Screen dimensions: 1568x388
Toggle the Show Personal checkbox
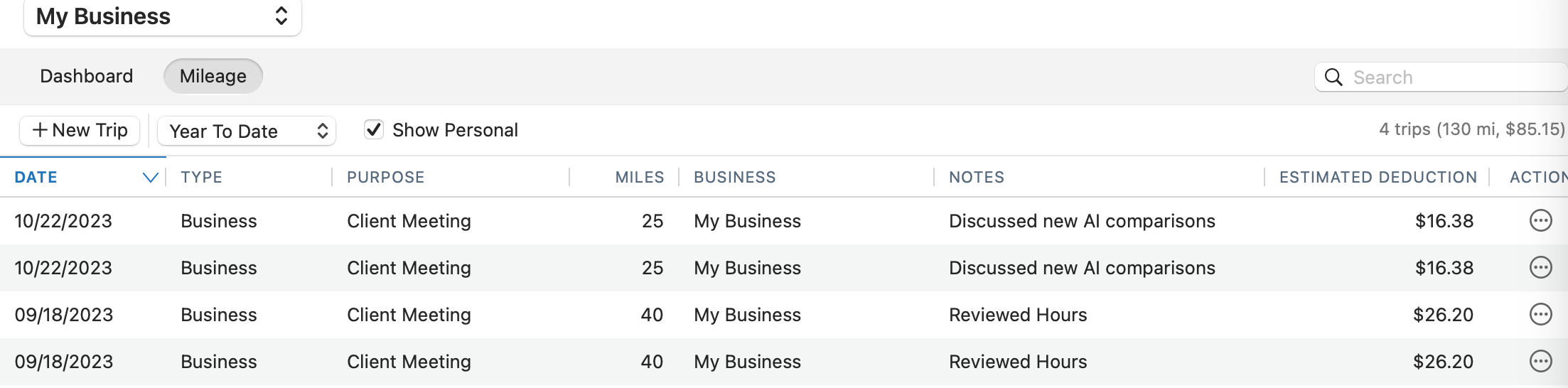coord(374,130)
